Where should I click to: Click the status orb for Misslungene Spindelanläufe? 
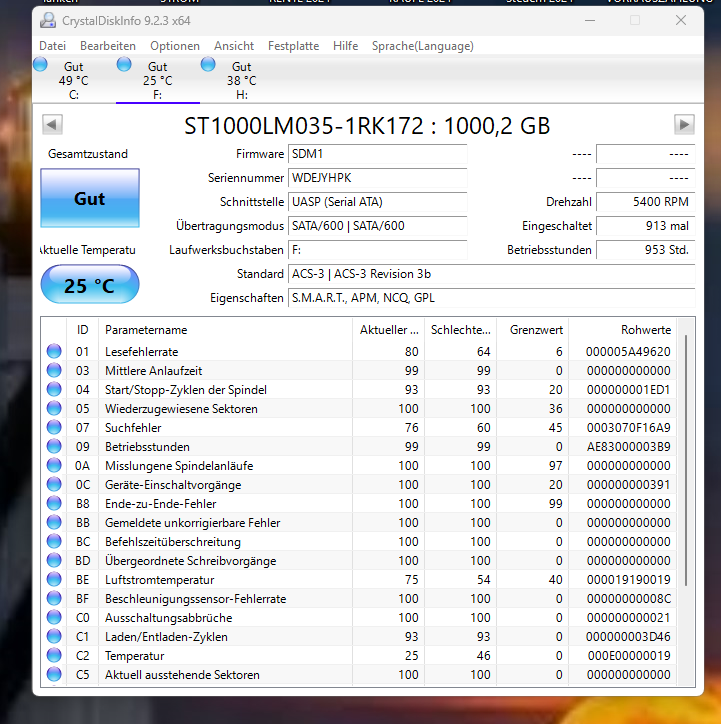(54, 465)
